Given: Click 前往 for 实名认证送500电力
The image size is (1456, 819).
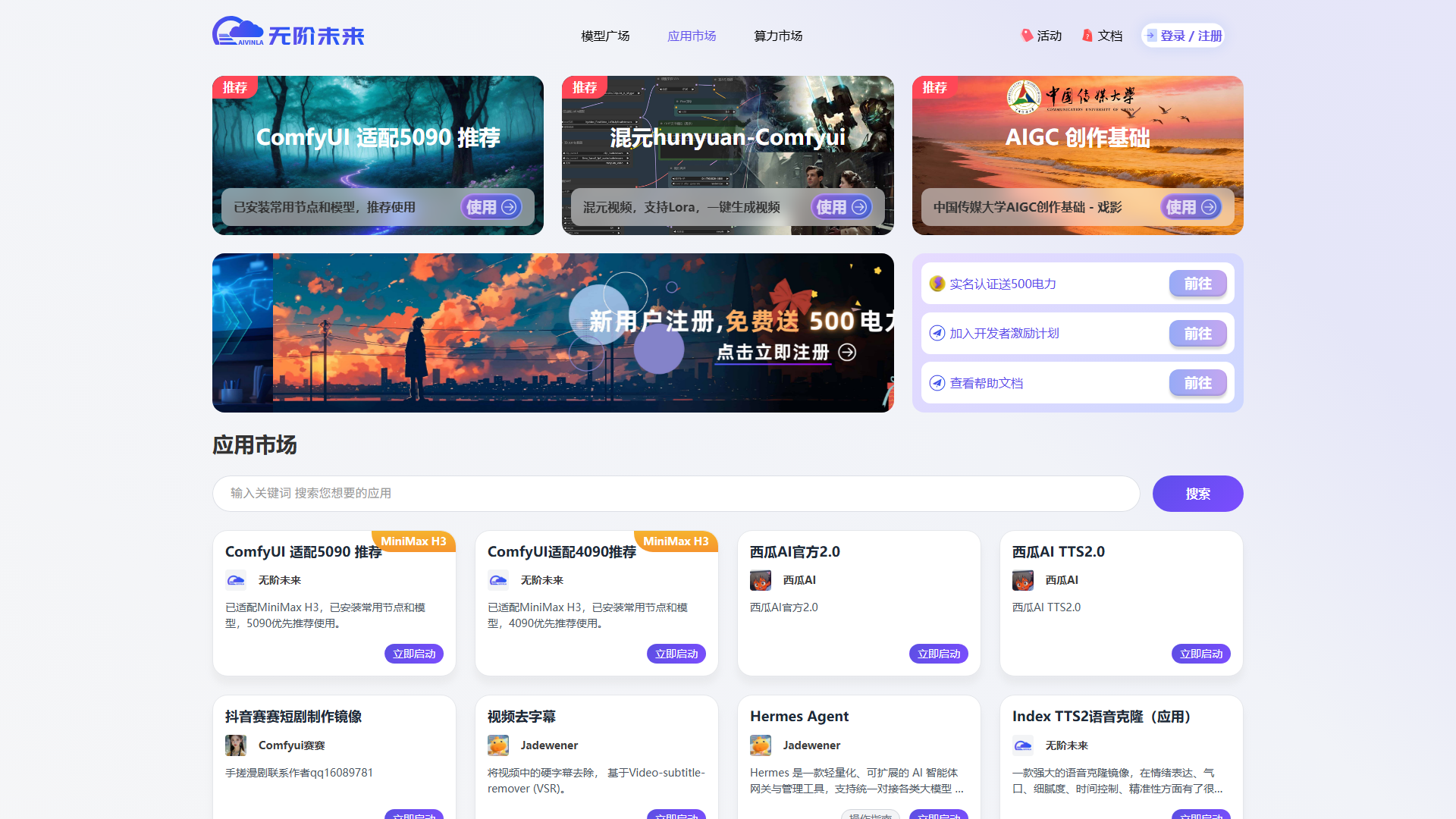Looking at the screenshot, I should click(x=1197, y=284).
